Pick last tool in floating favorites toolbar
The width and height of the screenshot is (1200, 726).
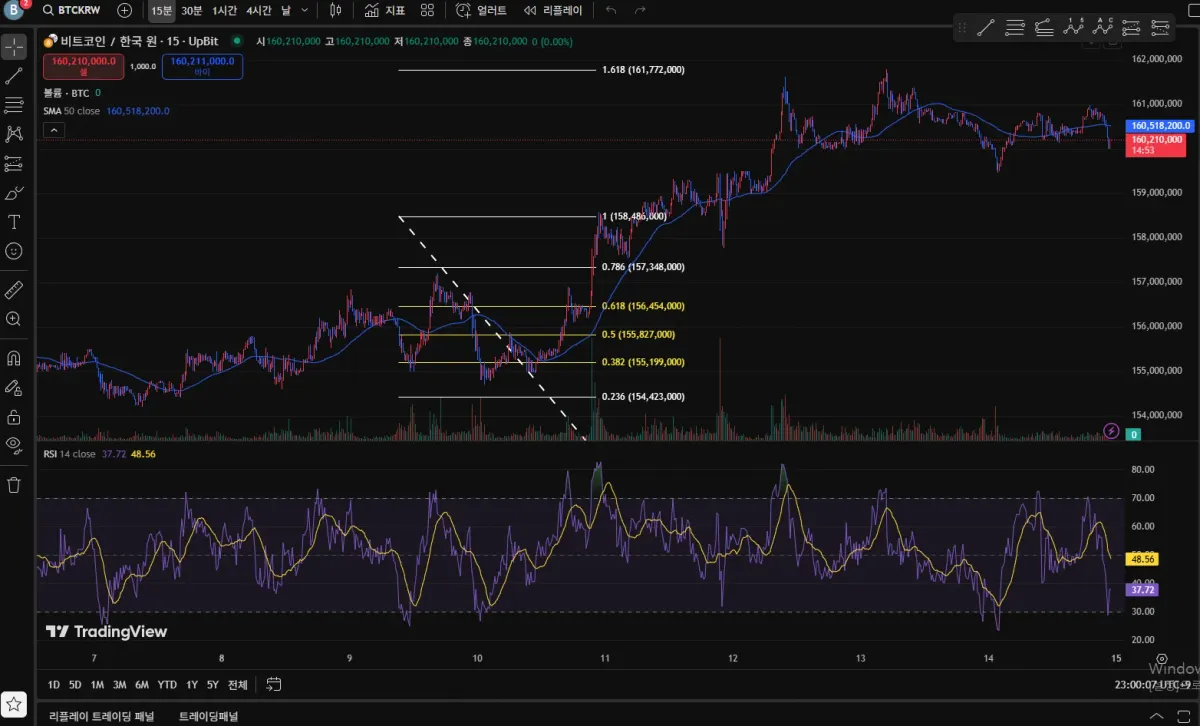(x=1160, y=27)
